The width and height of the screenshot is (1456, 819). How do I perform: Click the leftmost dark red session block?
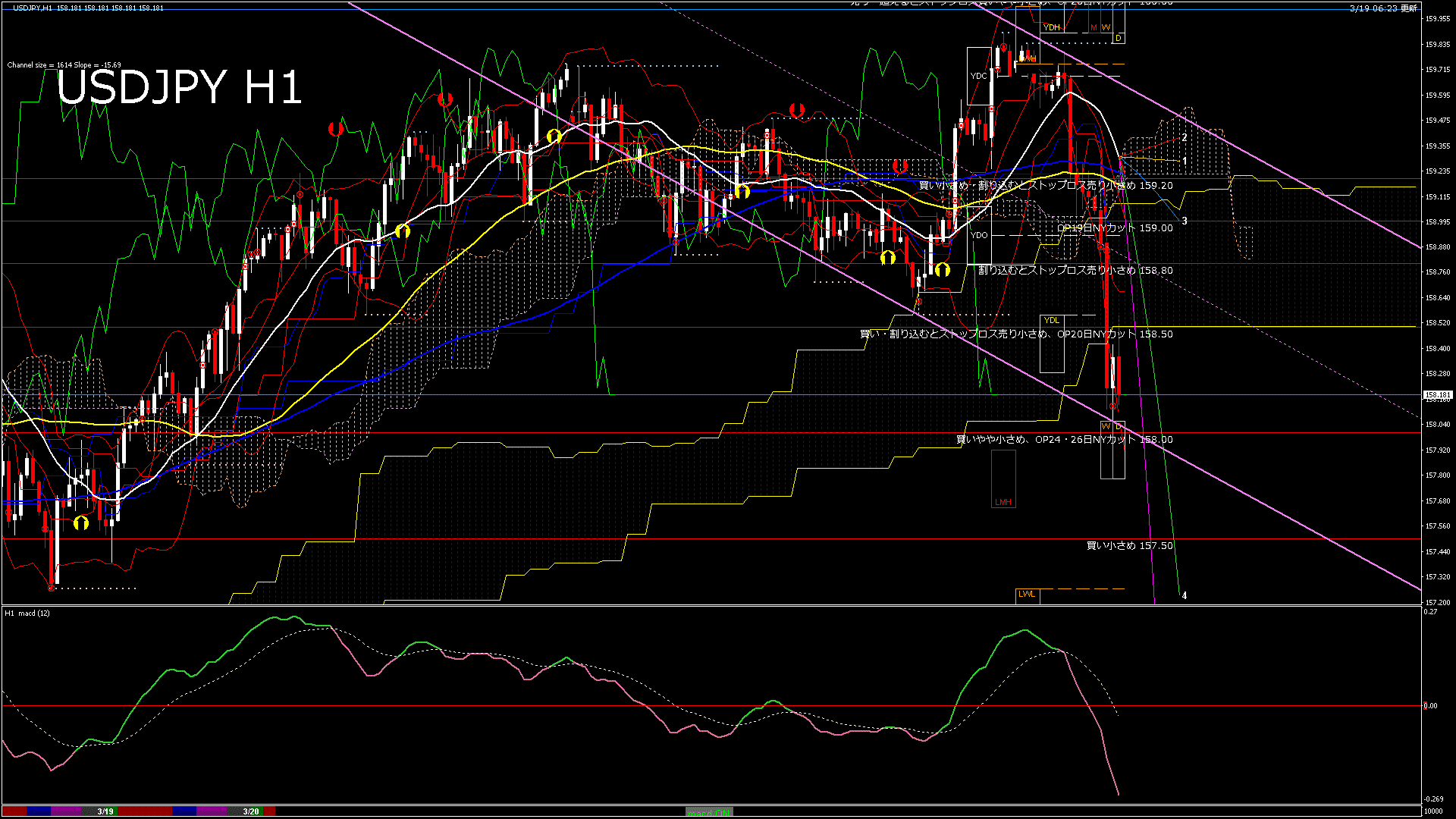[x=14, y=811]
